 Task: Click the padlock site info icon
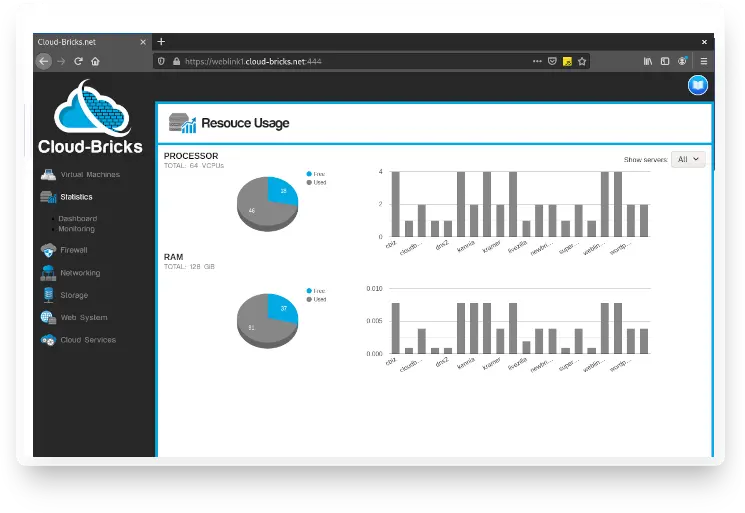(176, 61)
